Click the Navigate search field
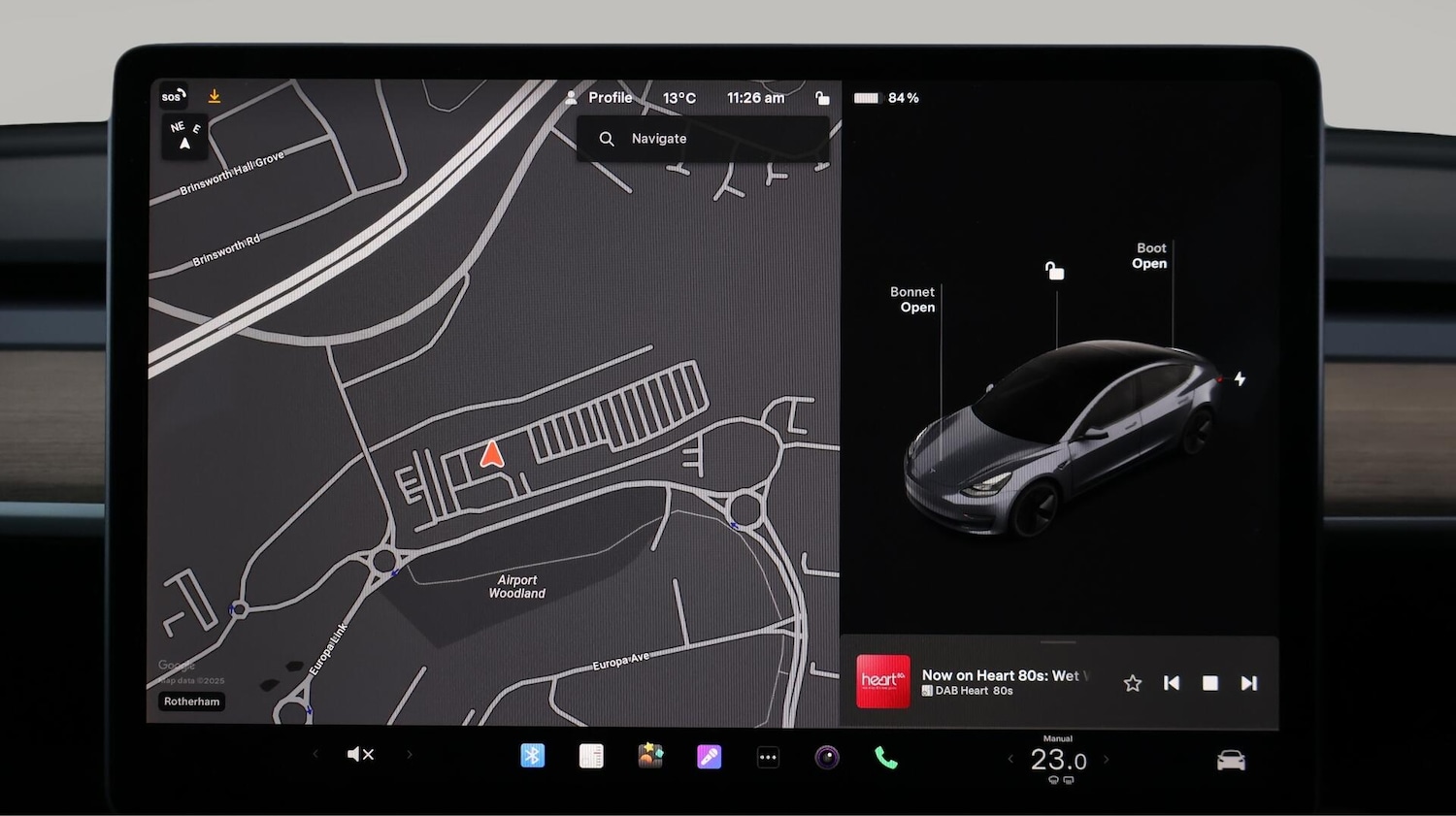The image size is (1456, 816). (703, 139)
